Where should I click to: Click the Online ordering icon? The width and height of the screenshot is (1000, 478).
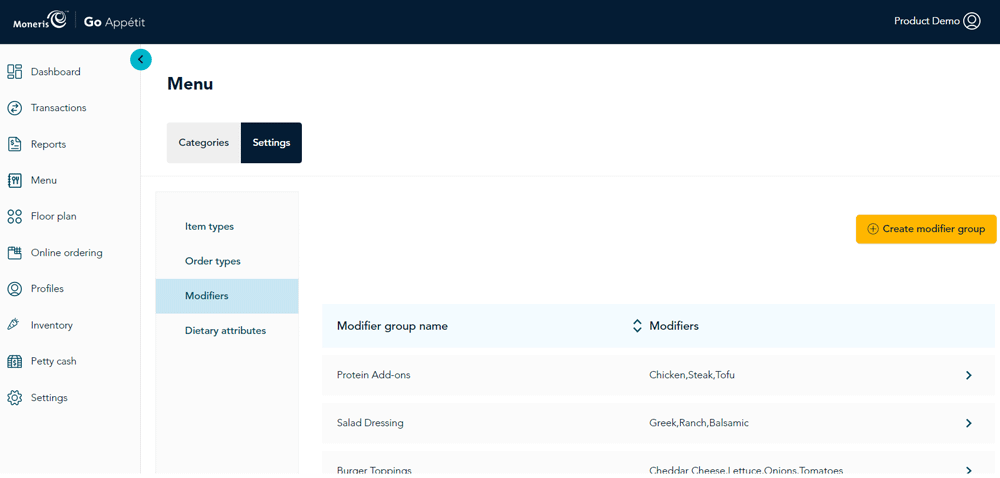click(x=15, y=252)
